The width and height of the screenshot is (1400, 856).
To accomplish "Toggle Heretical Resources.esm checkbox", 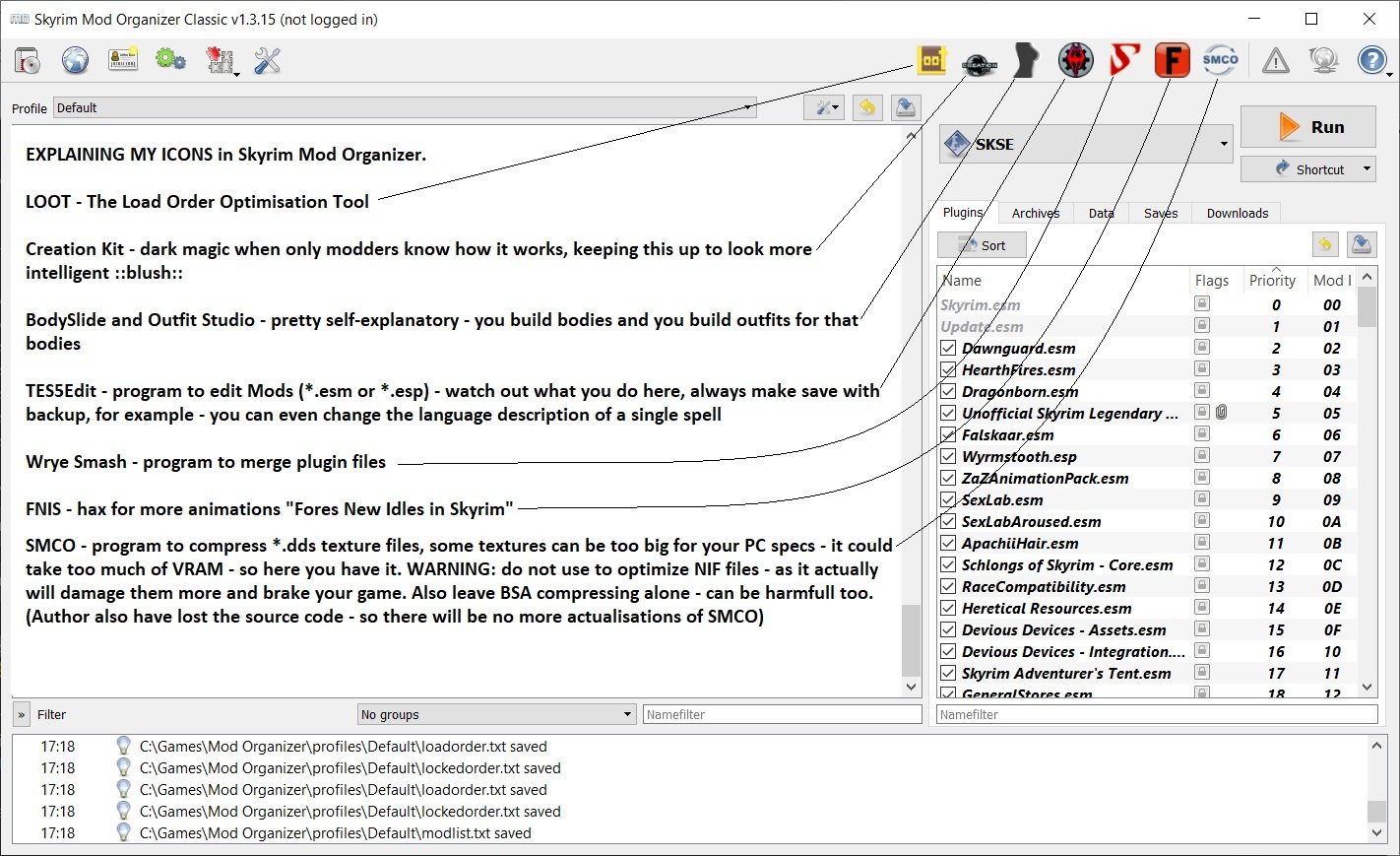I will tap(948, 608).
